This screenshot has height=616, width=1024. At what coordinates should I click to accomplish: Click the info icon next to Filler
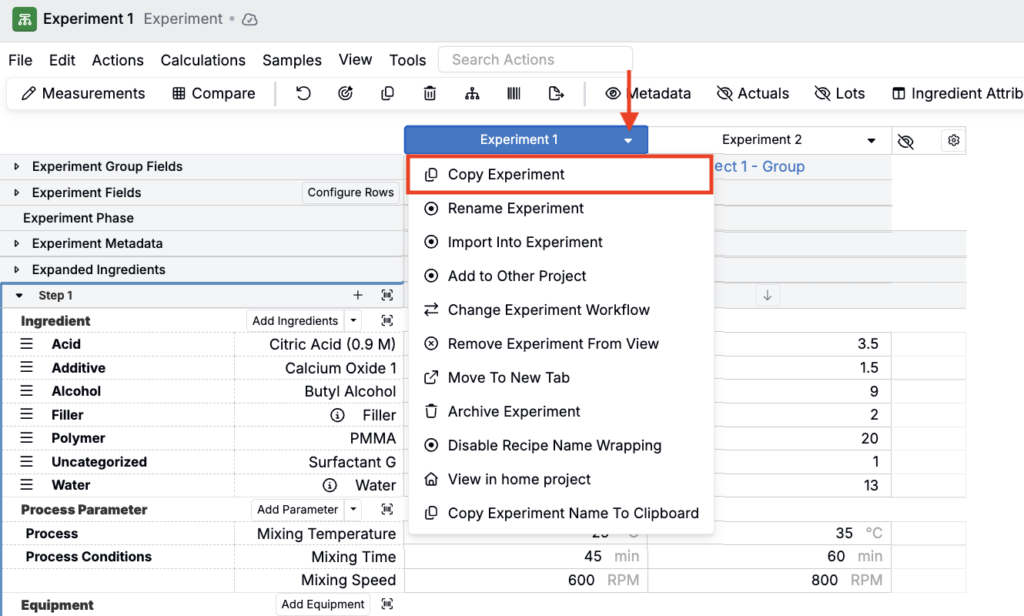tap(338, 415)
